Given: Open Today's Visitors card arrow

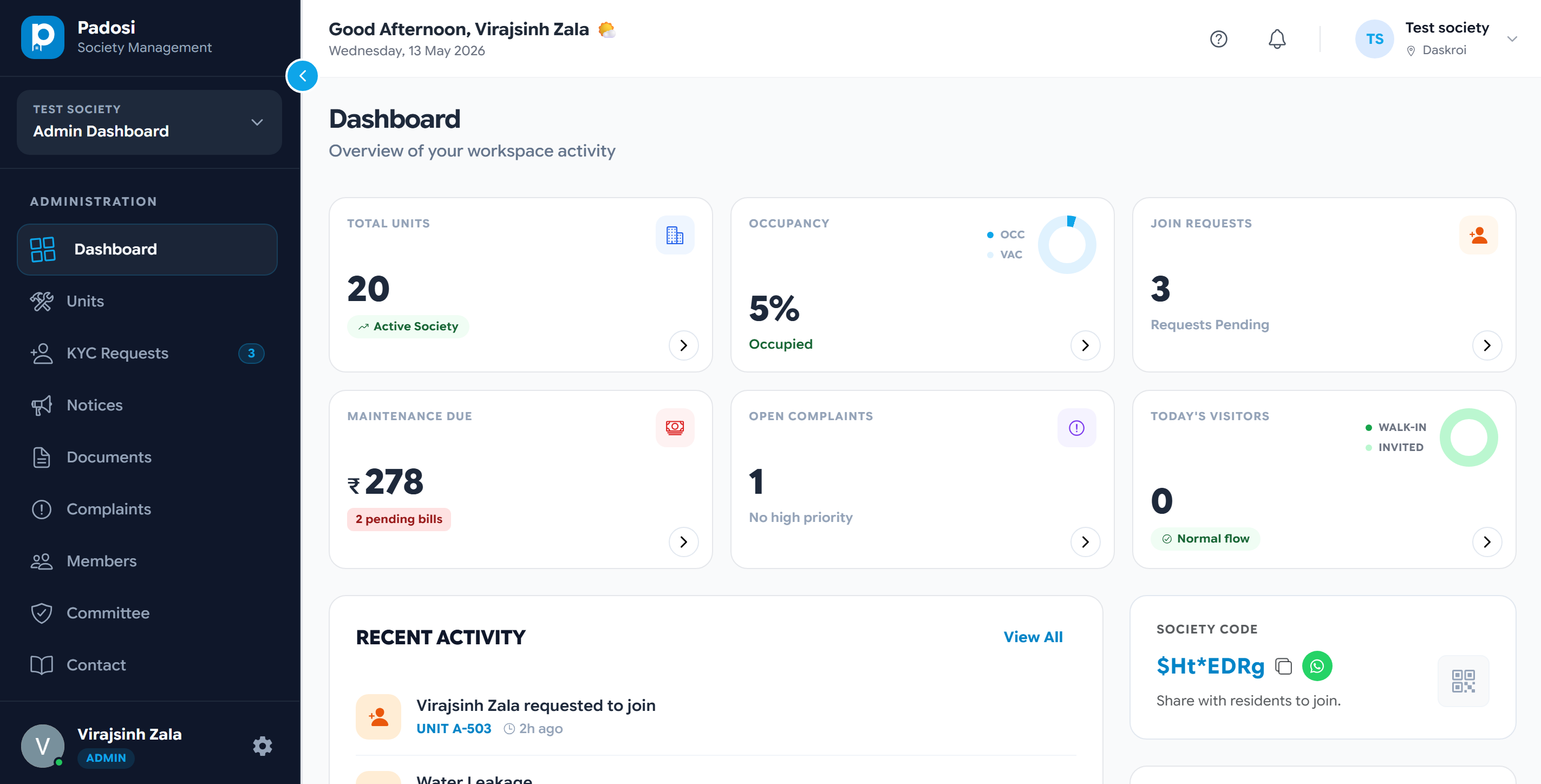Looking at the screenshot, I should (1486, 543).
